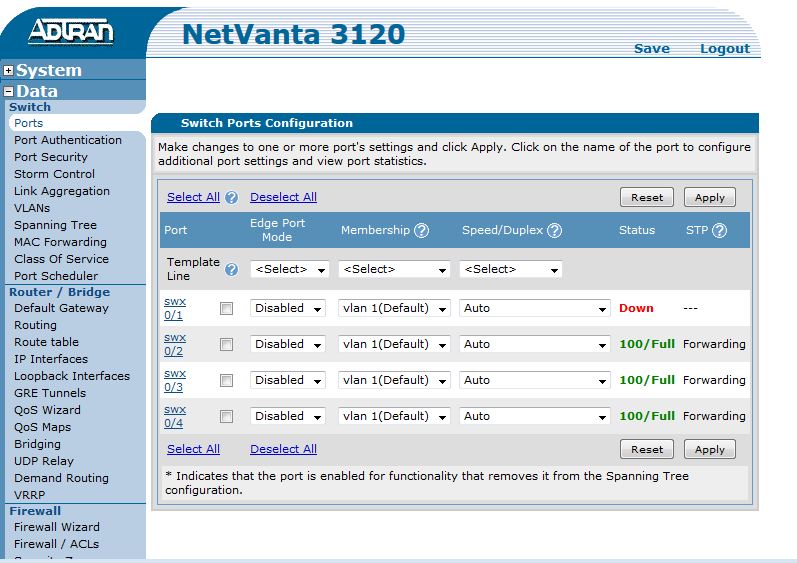Click the Logout link
The image size is (797, 563).
pyautogui.click(x=725, y=49)
